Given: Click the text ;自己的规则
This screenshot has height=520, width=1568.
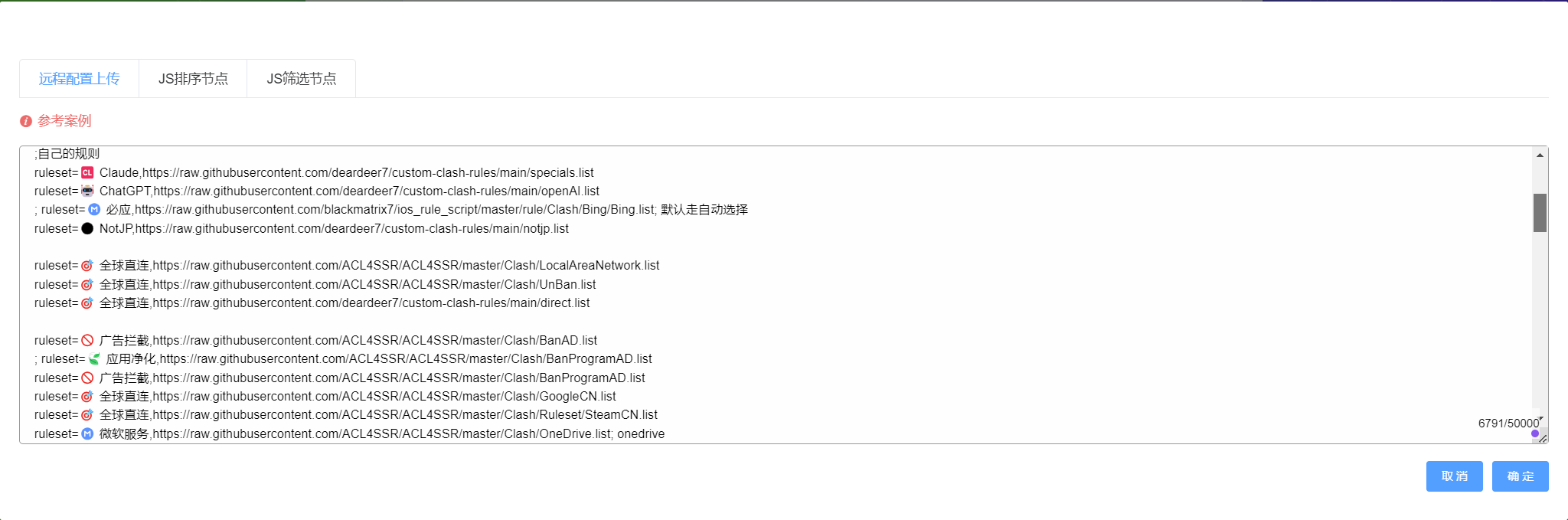Looking at the screenshot, I should coord(67,154).
